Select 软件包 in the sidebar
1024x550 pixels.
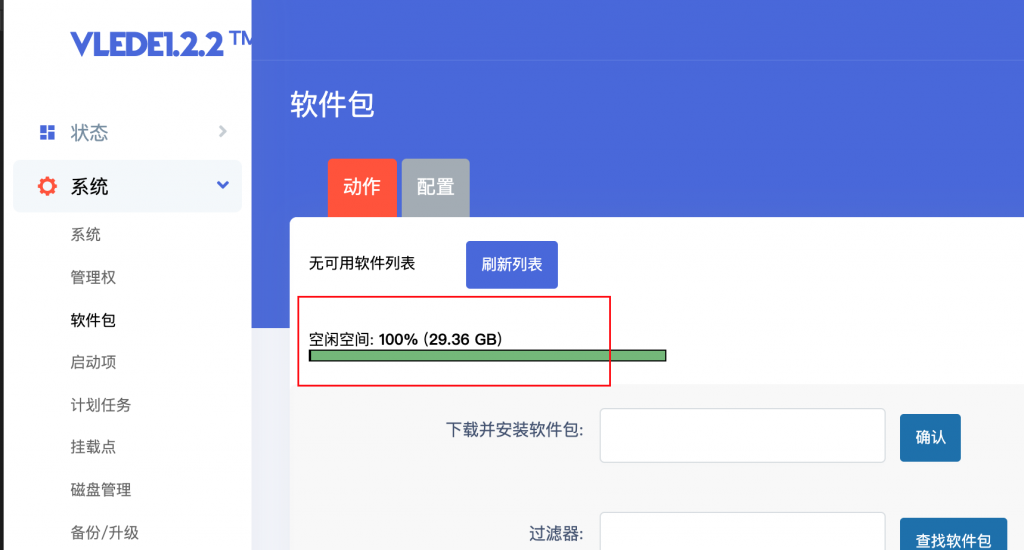tap(94, 320)
